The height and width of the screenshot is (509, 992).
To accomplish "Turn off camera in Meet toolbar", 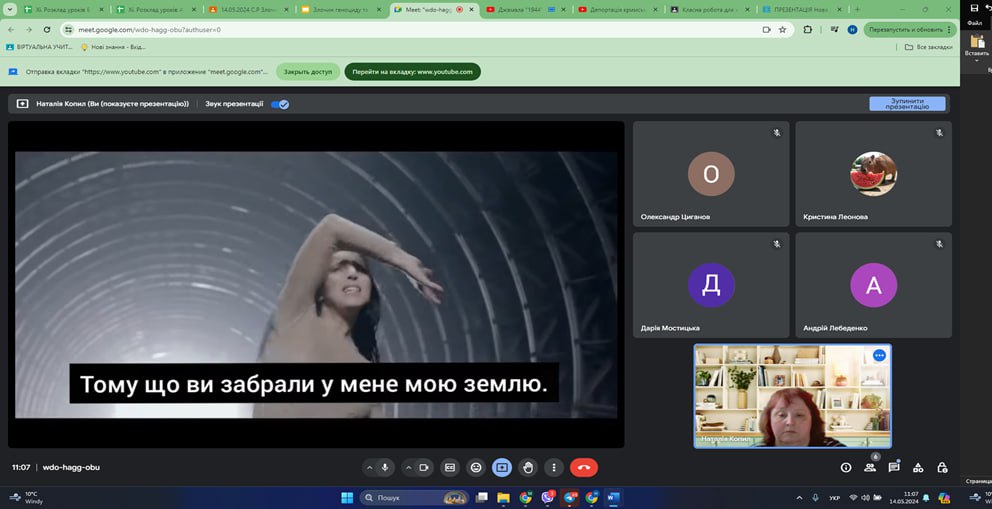I will 424,467.
